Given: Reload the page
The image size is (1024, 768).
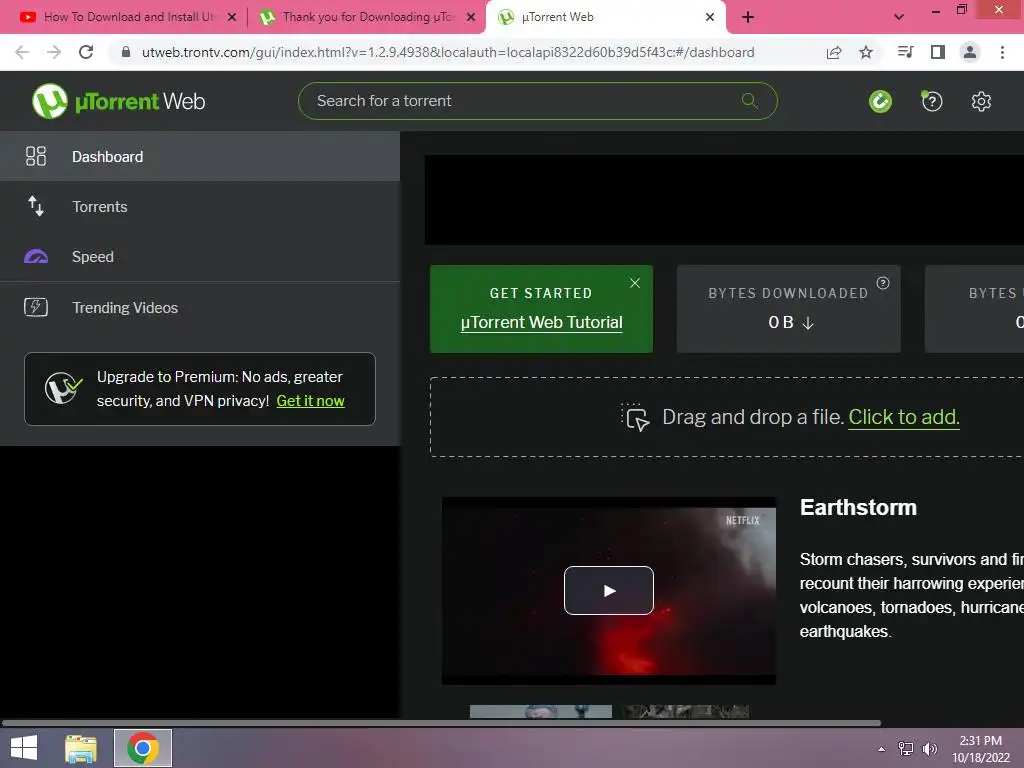Looking at the screenshot, I should pyautogui.click(x=86, y=52).
